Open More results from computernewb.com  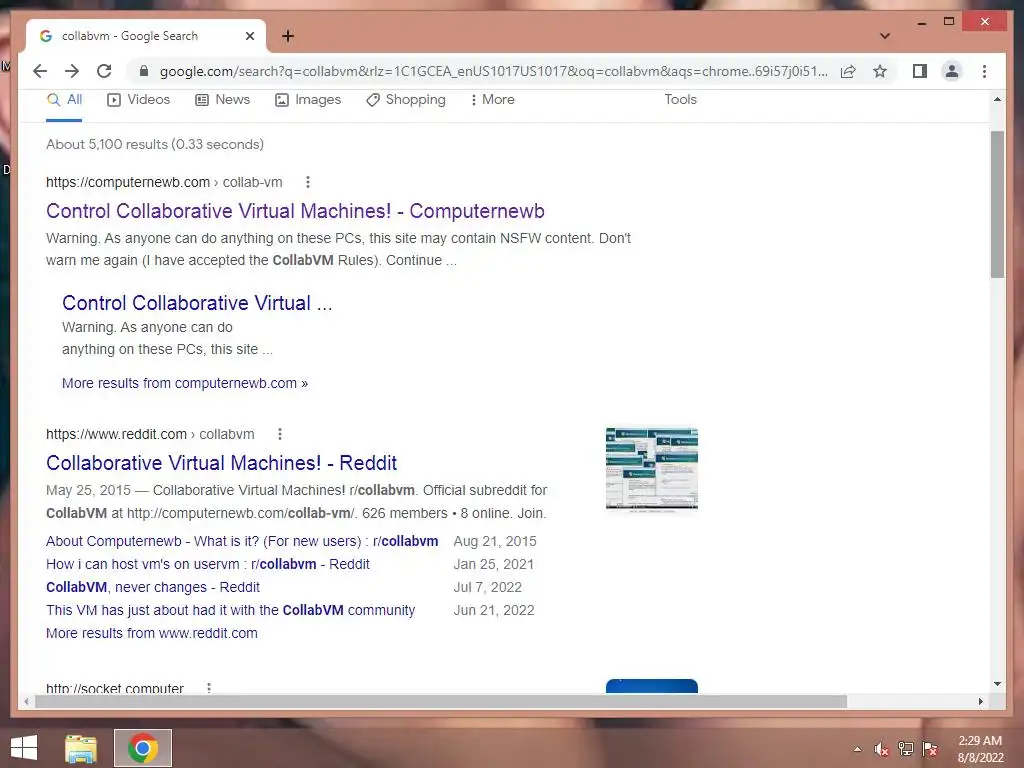185,383
